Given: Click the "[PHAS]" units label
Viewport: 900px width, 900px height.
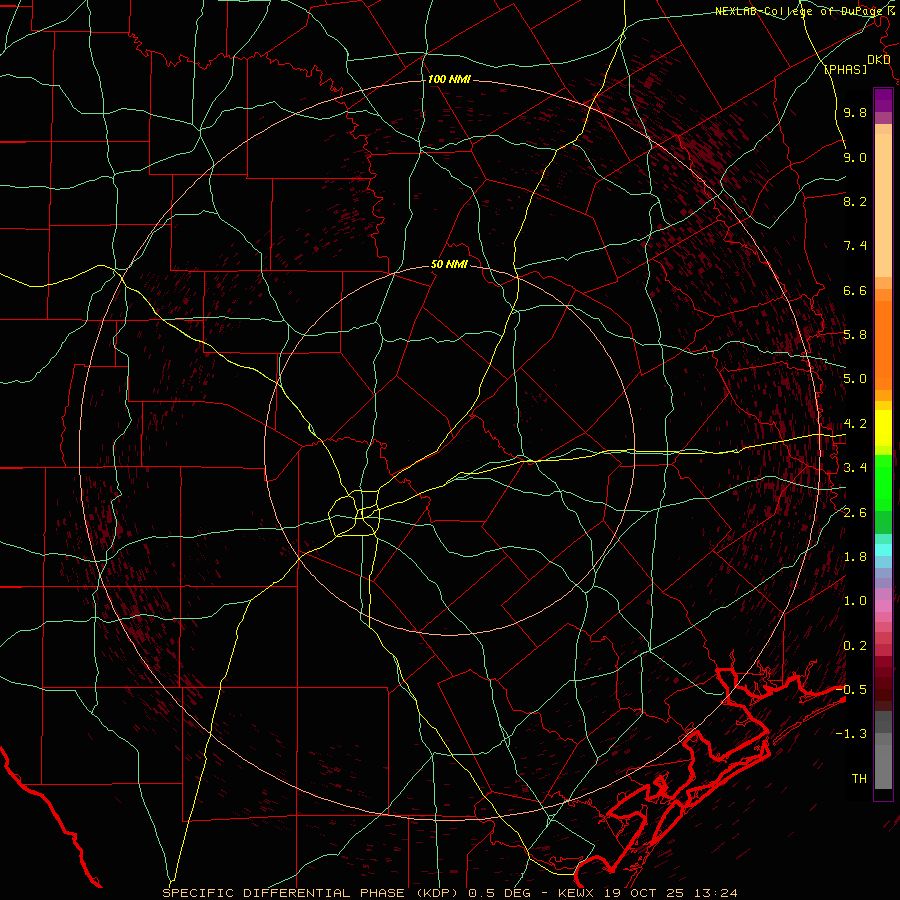Looking at the screenshot, I should [845, 69].
